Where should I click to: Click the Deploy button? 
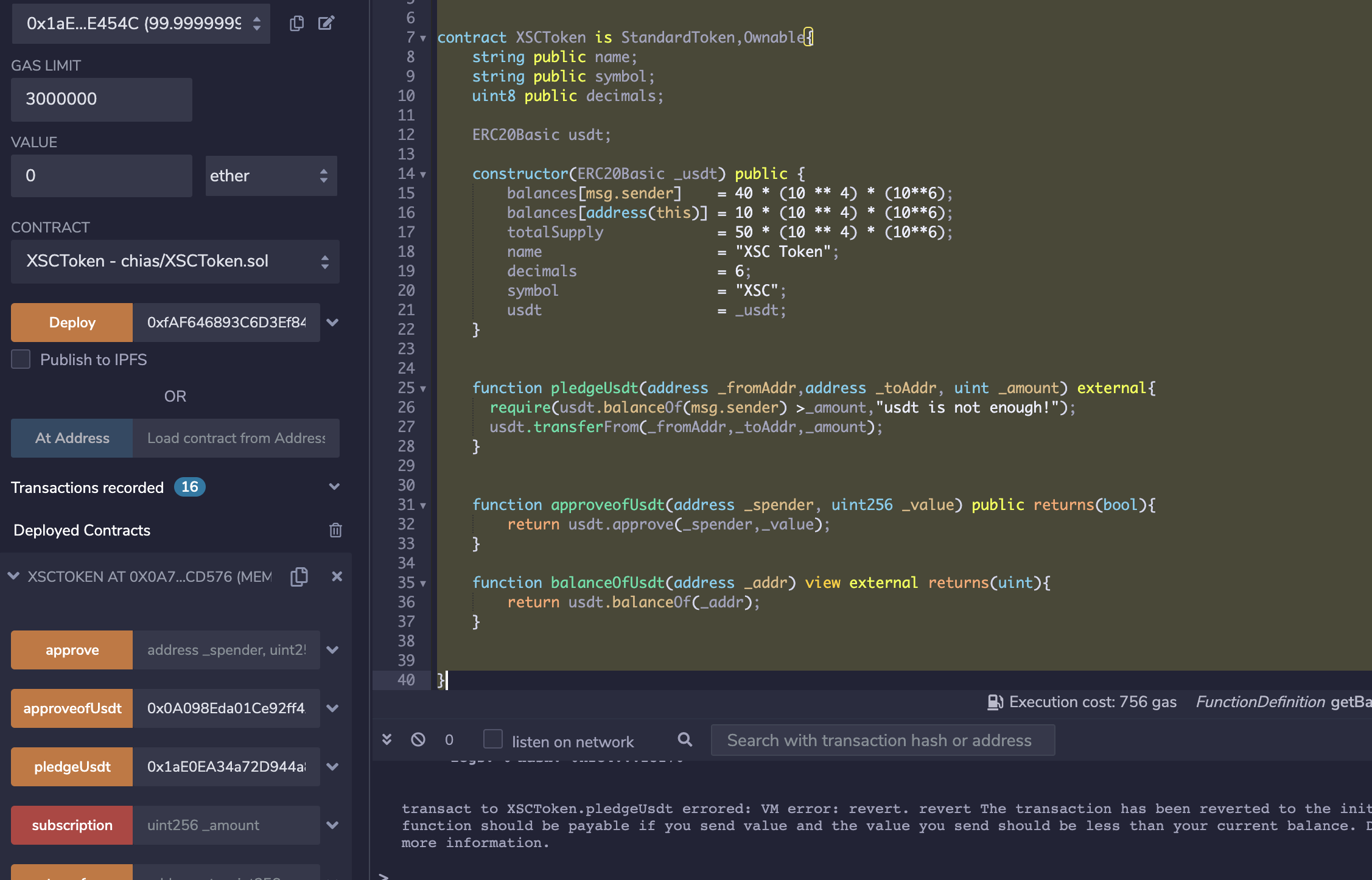click(72, 323)
